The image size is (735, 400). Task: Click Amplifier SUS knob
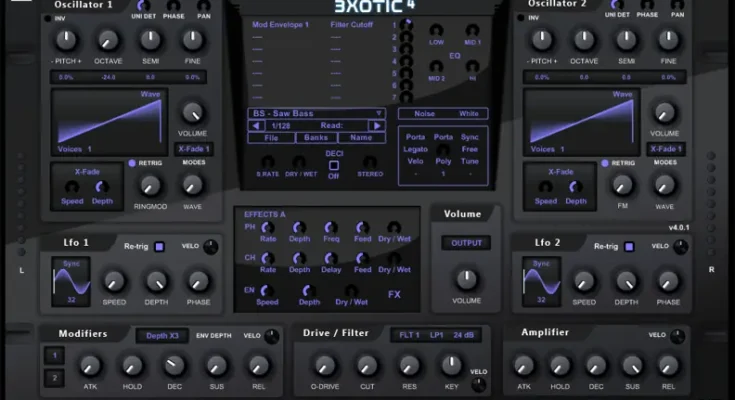coord(632,366)
